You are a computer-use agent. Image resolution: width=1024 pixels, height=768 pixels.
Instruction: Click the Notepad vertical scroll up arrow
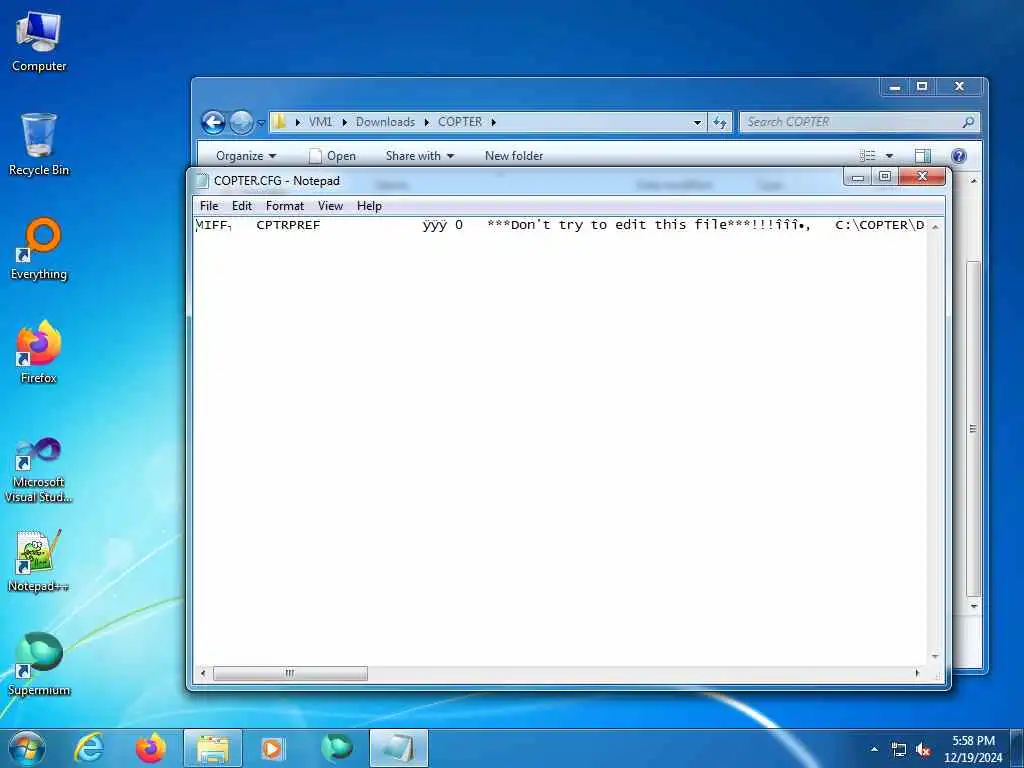coord(935,227)
